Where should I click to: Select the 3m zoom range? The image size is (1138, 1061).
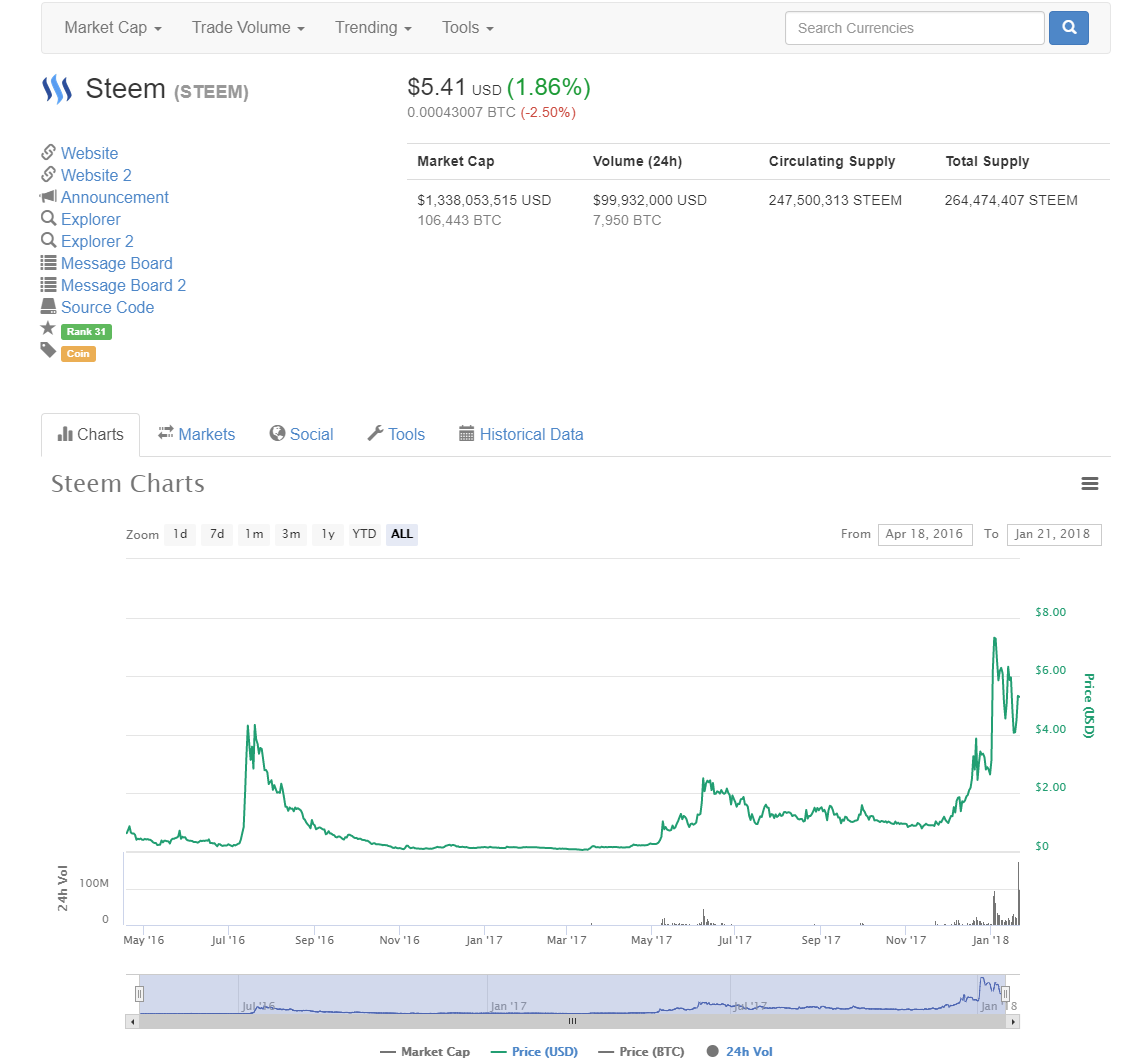click(291, 534)
